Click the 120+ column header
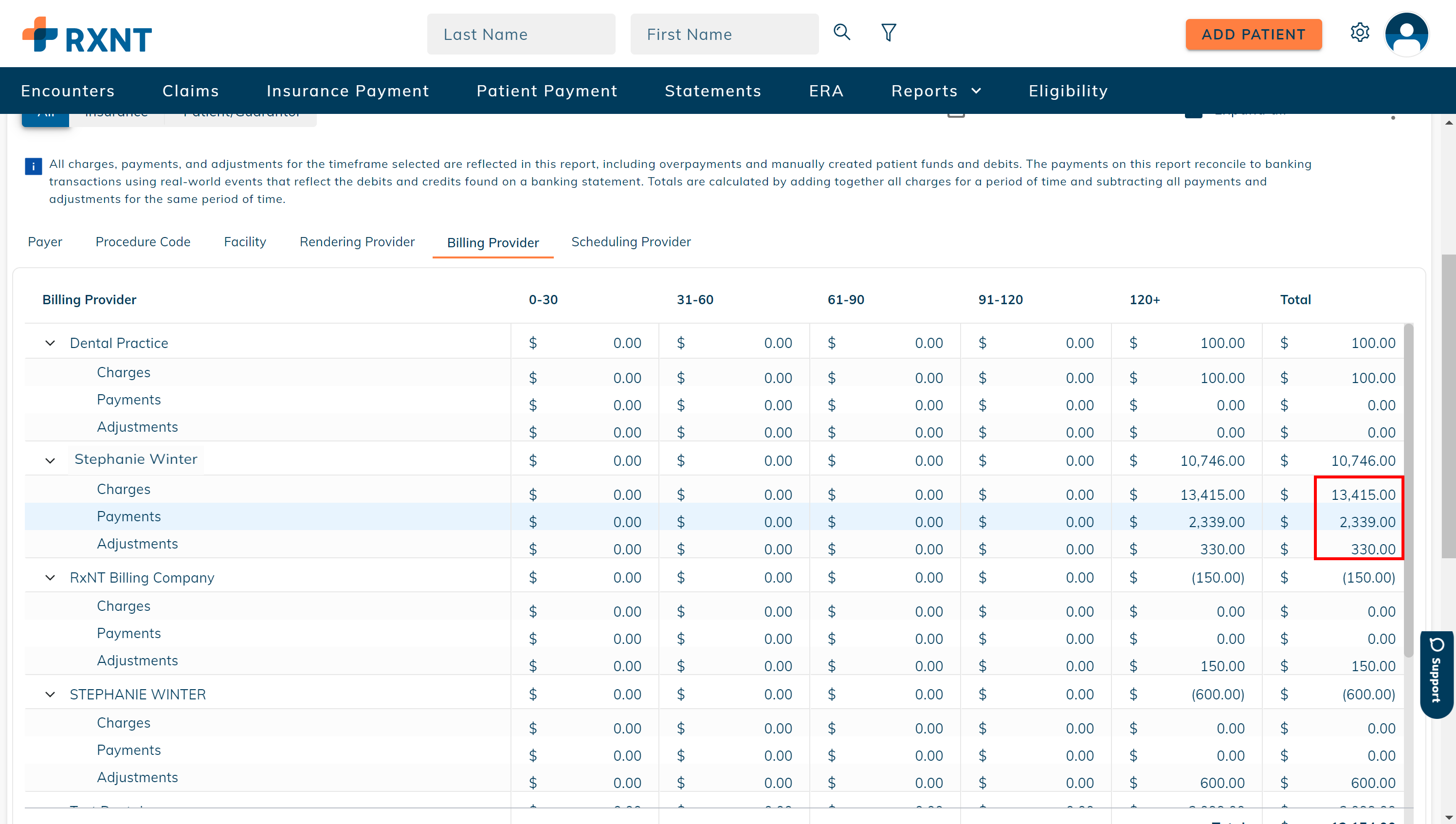 (1145, 299)
